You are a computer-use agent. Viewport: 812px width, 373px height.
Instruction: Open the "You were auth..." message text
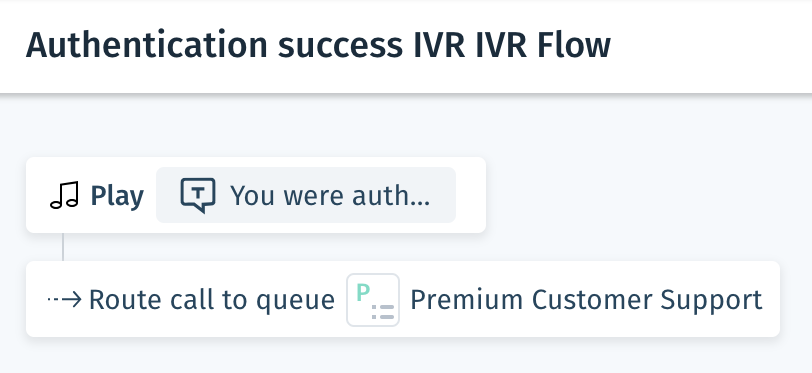click(x=330, y=196)
